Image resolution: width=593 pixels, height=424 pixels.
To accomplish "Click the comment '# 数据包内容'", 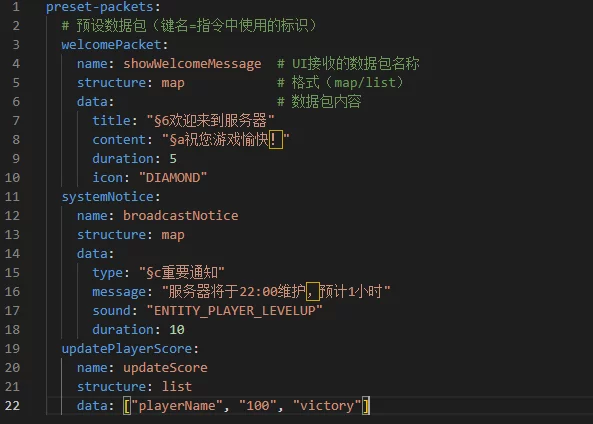I will tap(319, 101).
